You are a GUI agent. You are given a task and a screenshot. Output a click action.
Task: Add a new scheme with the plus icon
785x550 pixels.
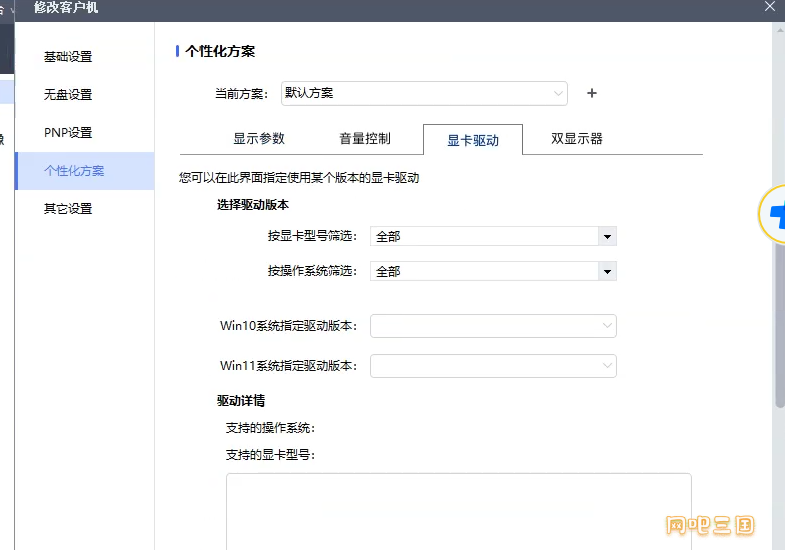pyautogui.click(x=591, y=93)
